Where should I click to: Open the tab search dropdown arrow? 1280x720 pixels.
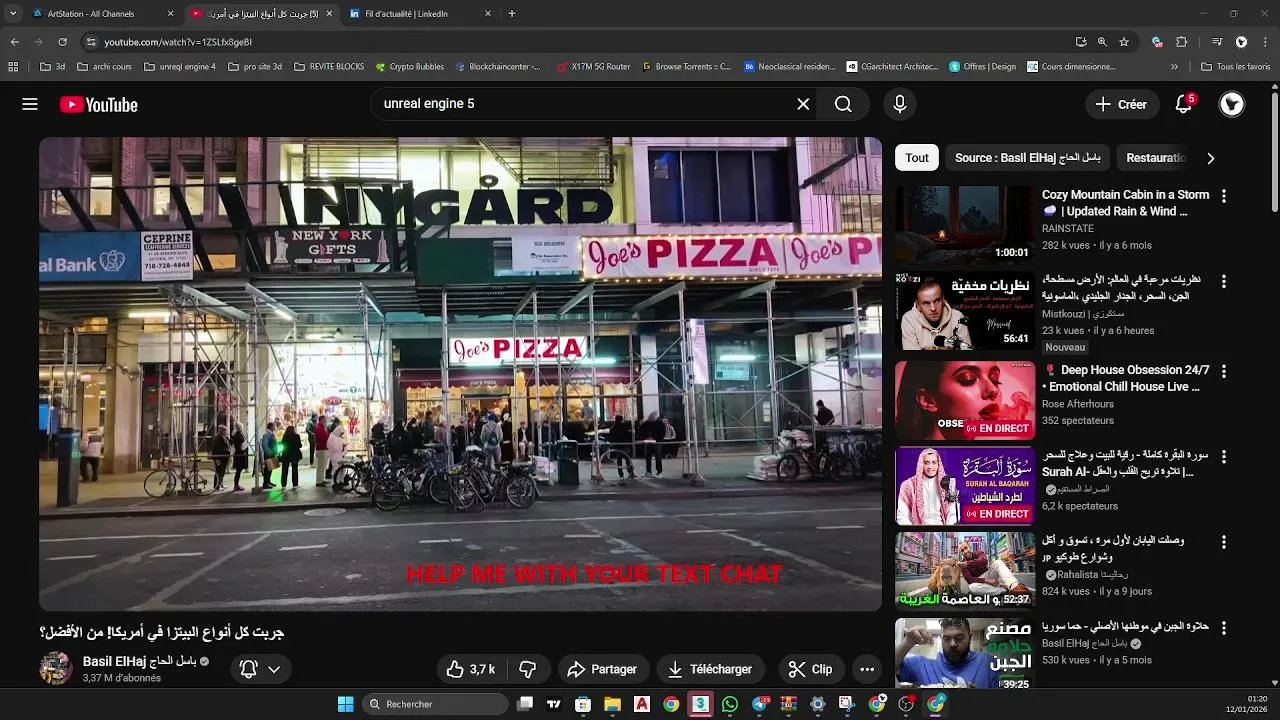13,14
